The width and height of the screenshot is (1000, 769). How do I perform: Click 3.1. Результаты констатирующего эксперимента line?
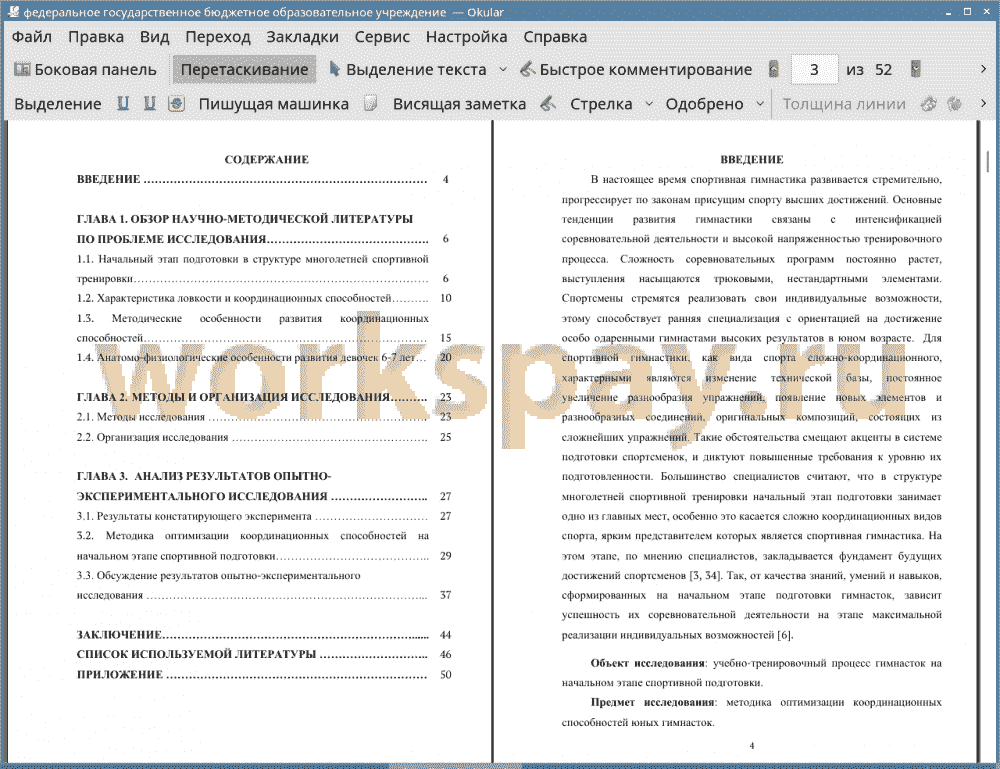click(264, 516)
